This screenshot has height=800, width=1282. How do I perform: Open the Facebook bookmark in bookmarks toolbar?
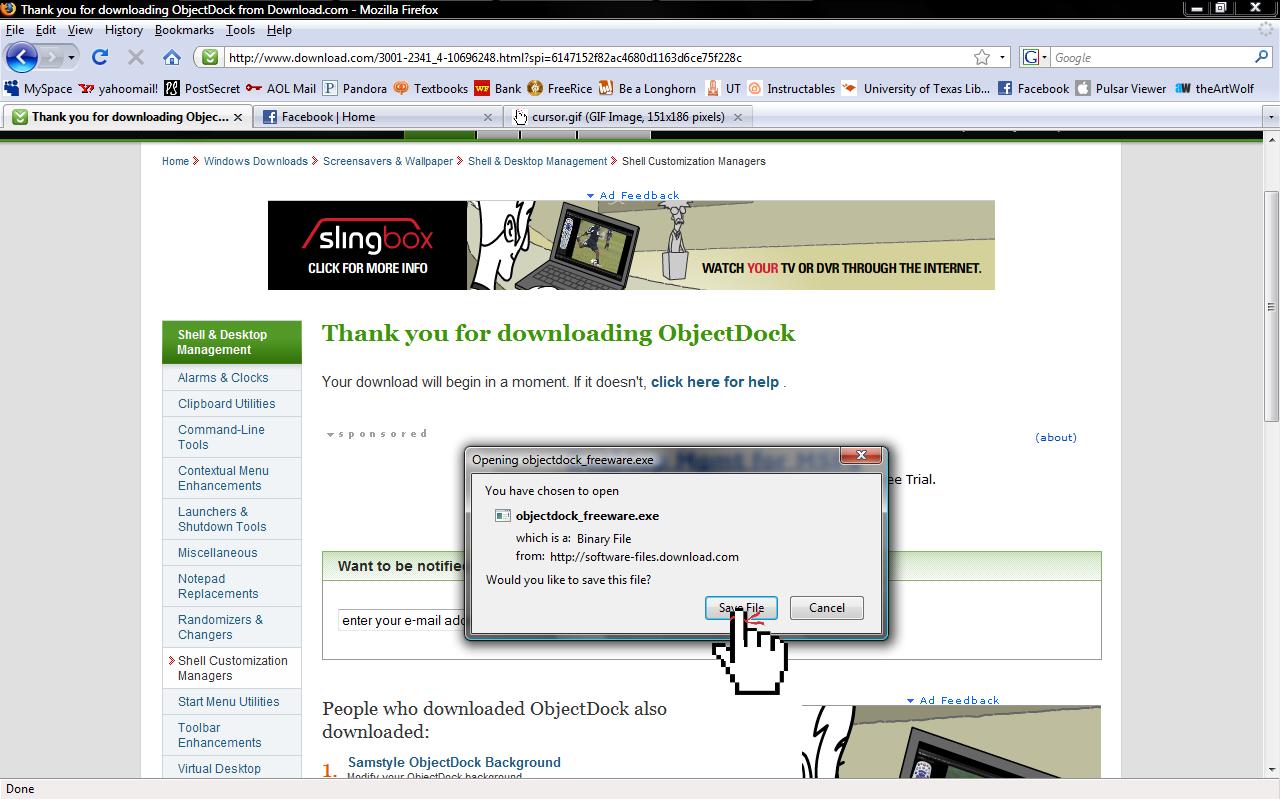click(1033, 88)
